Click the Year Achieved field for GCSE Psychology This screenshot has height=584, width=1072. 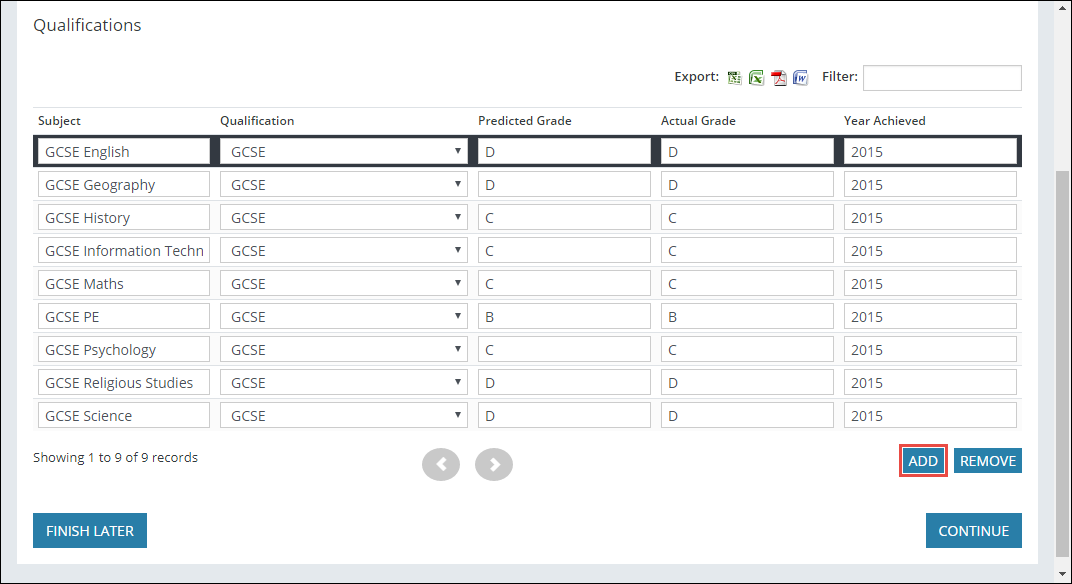click(929, 349)
